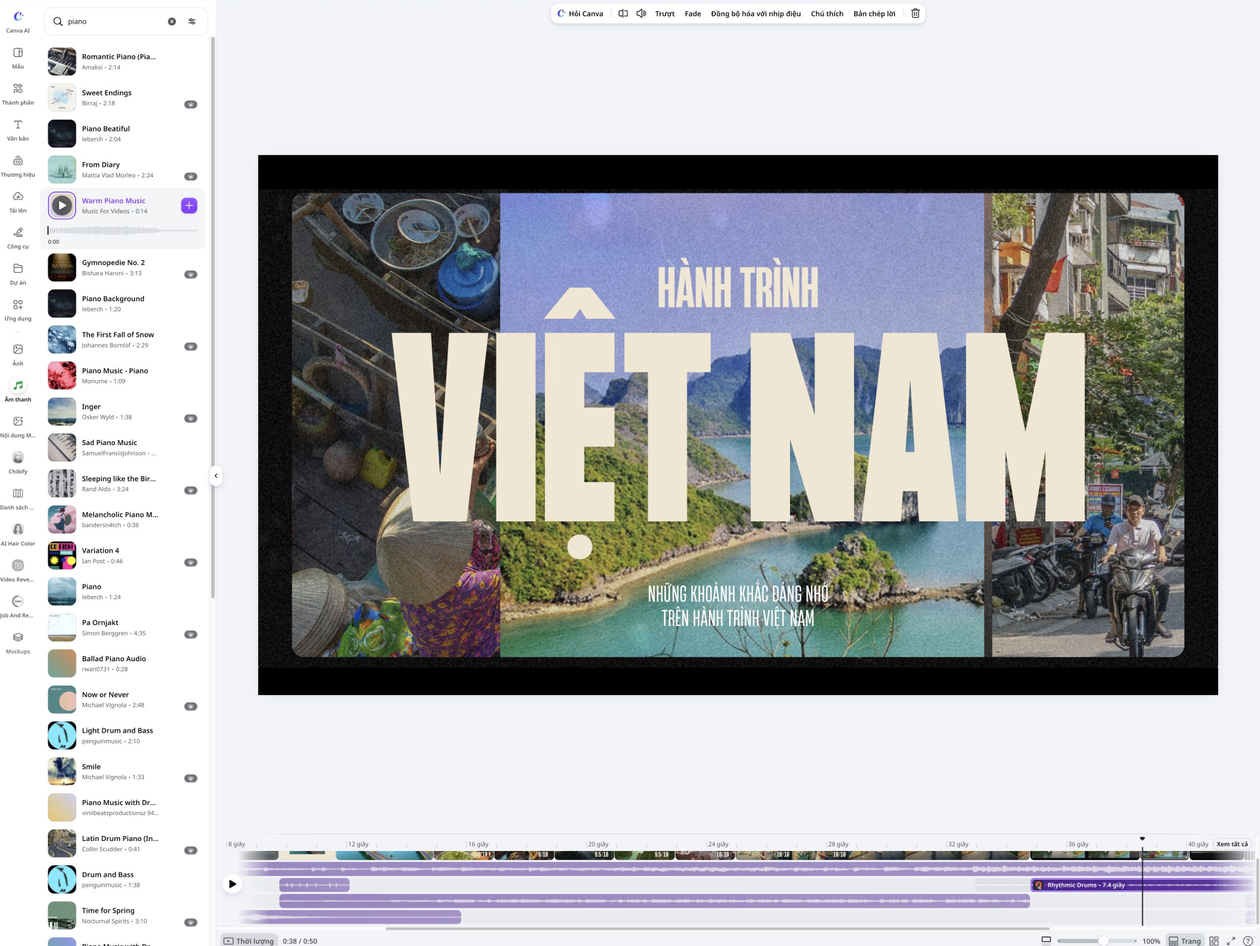Enter fullscreen presentation mode
This screenshot has width=1260, height=946.
[x=1231, y=941]
